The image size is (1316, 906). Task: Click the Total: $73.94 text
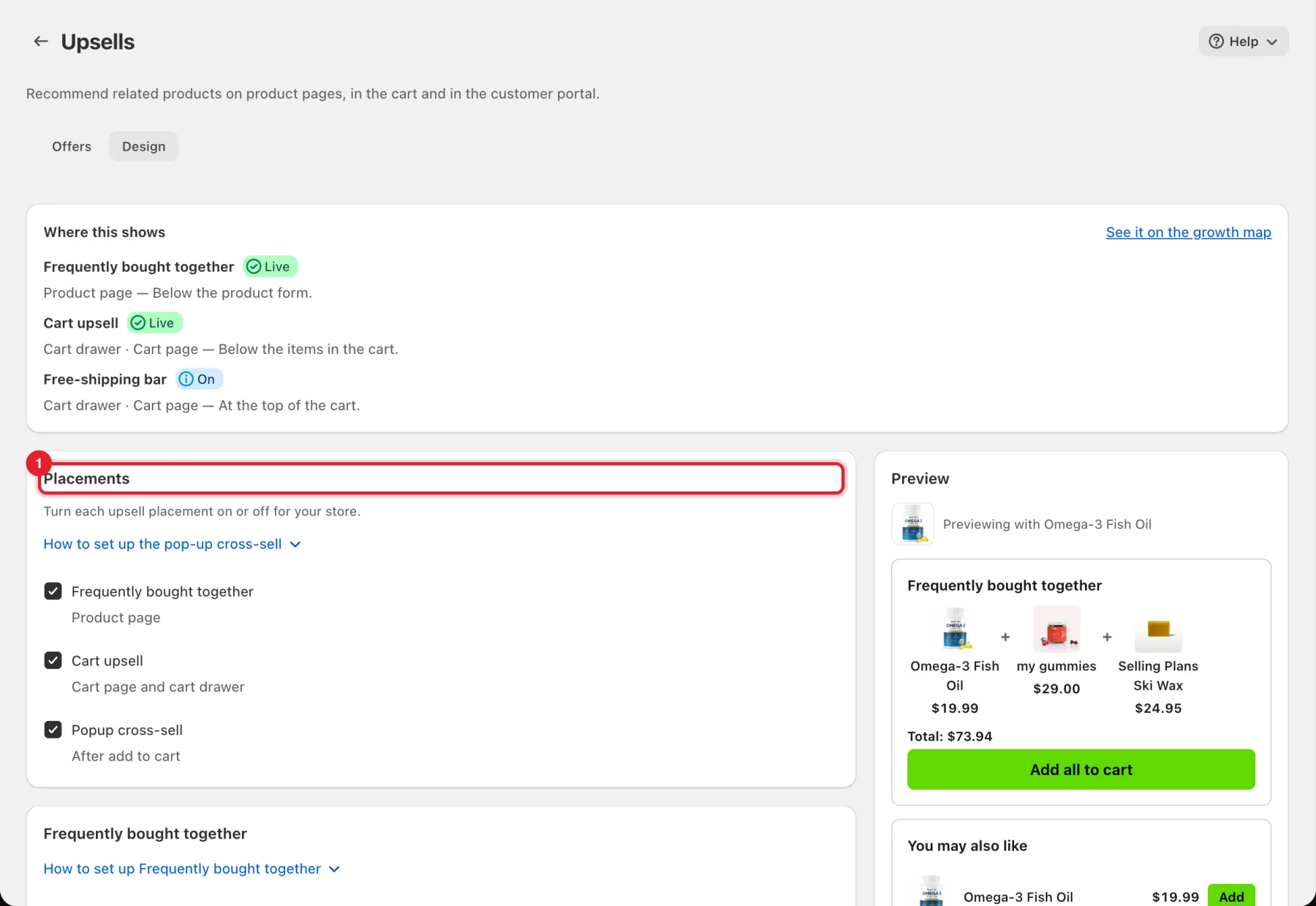tap(950, 736)
